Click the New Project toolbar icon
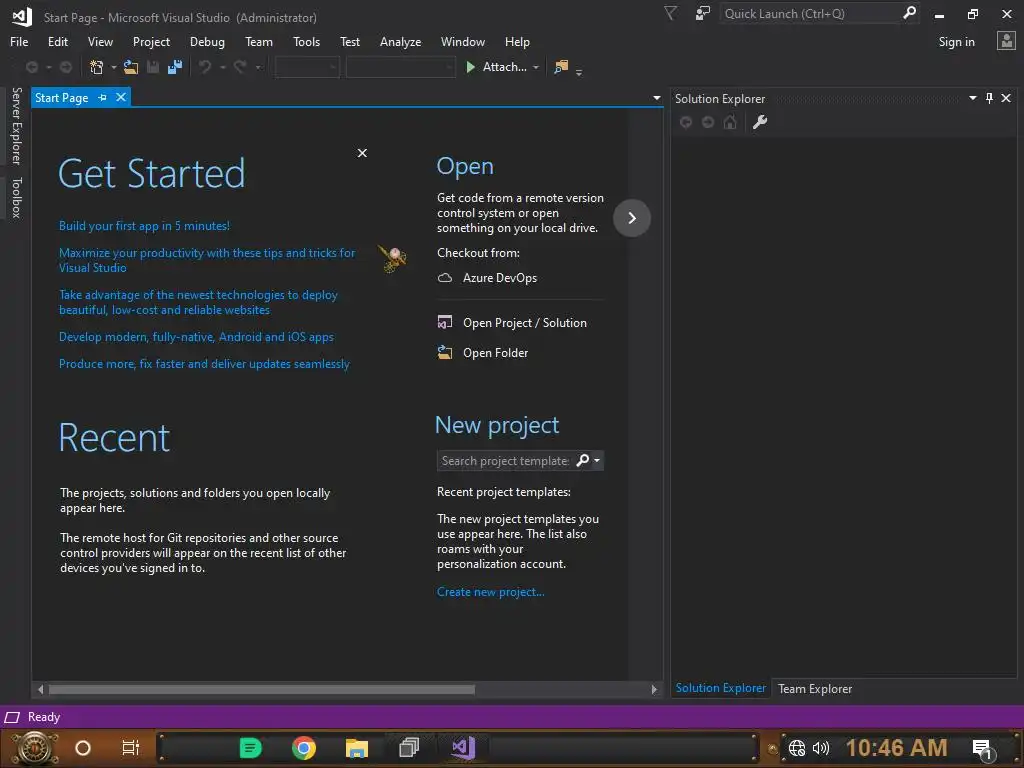1024x768 pixels. (97, 67)
